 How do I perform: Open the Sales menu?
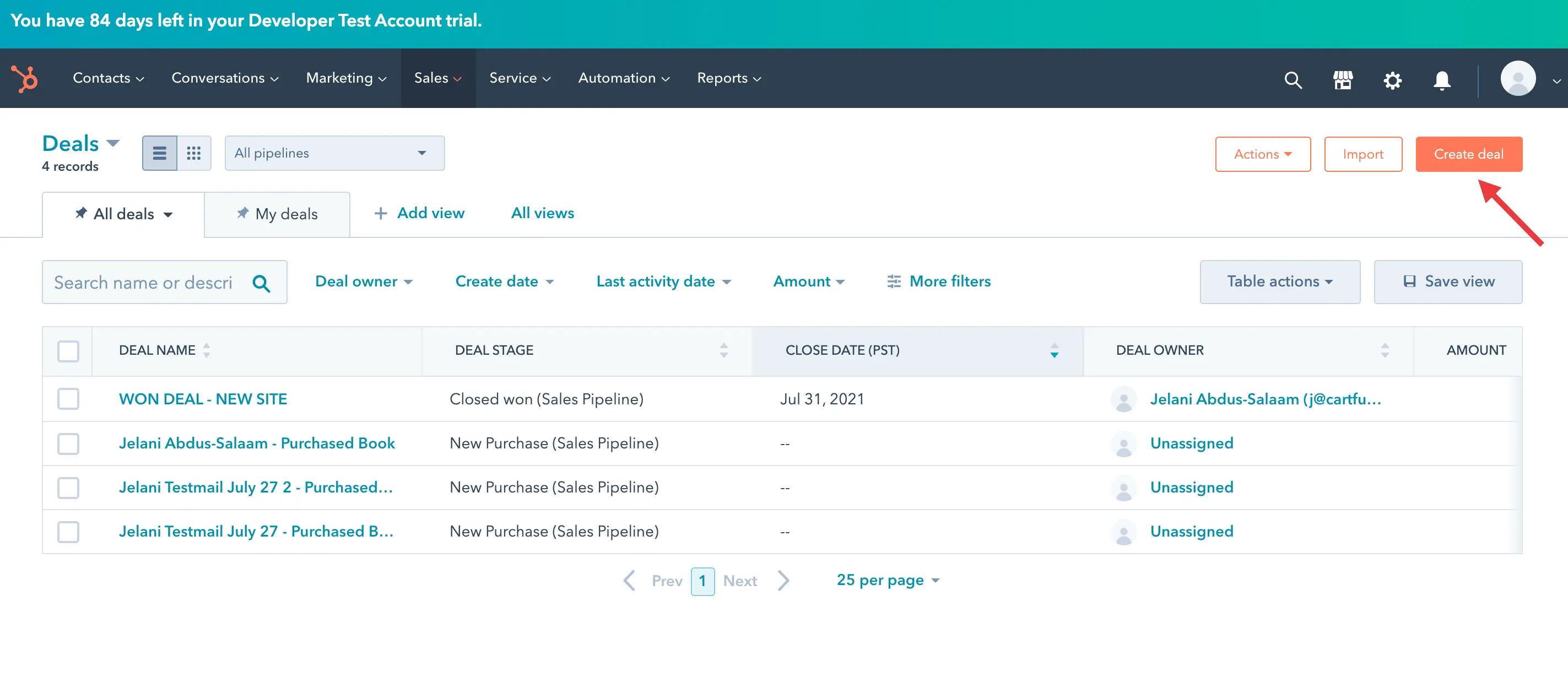click(x=437, y=78)
